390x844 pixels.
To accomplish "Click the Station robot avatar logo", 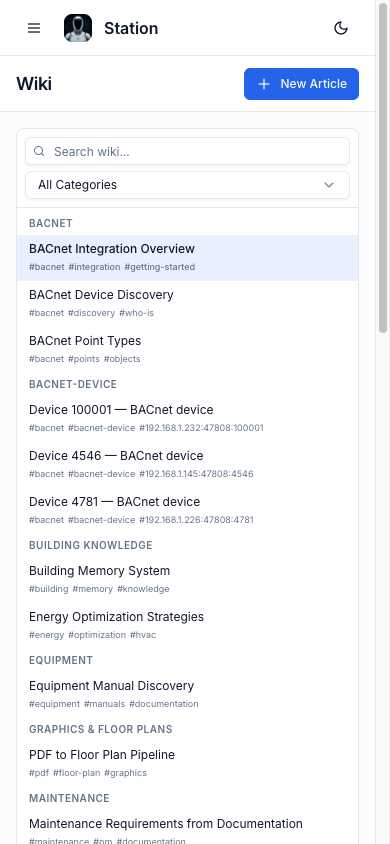I will pyautogui.click(x=78, y=28).
